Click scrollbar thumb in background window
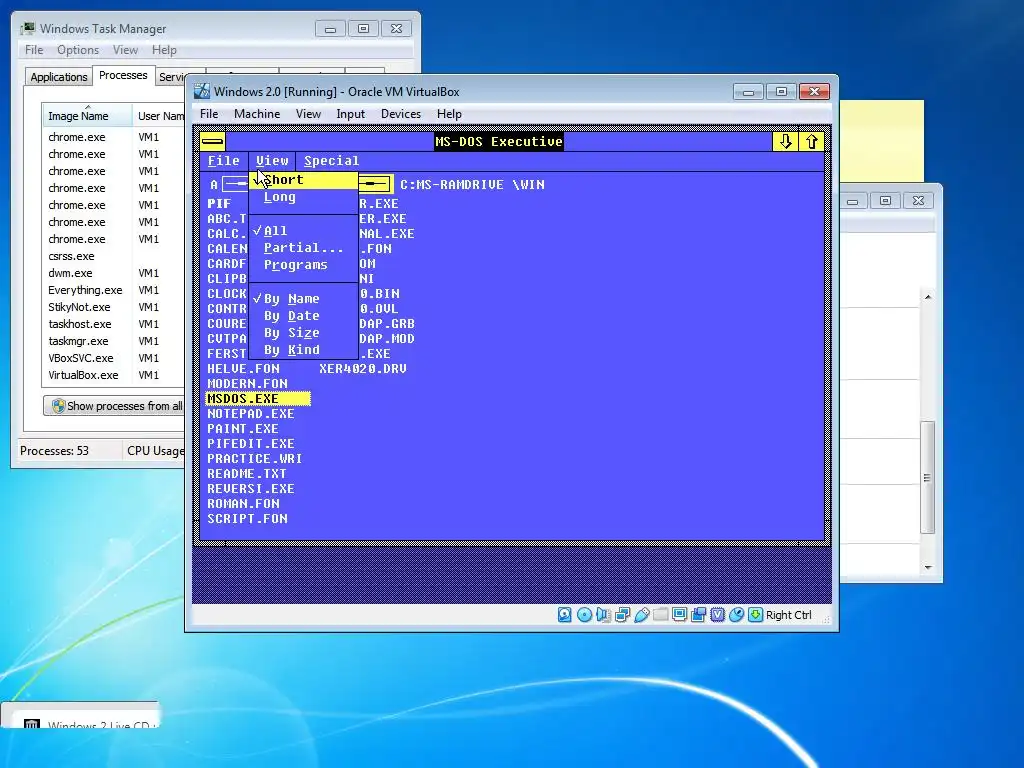 [927, 478]
